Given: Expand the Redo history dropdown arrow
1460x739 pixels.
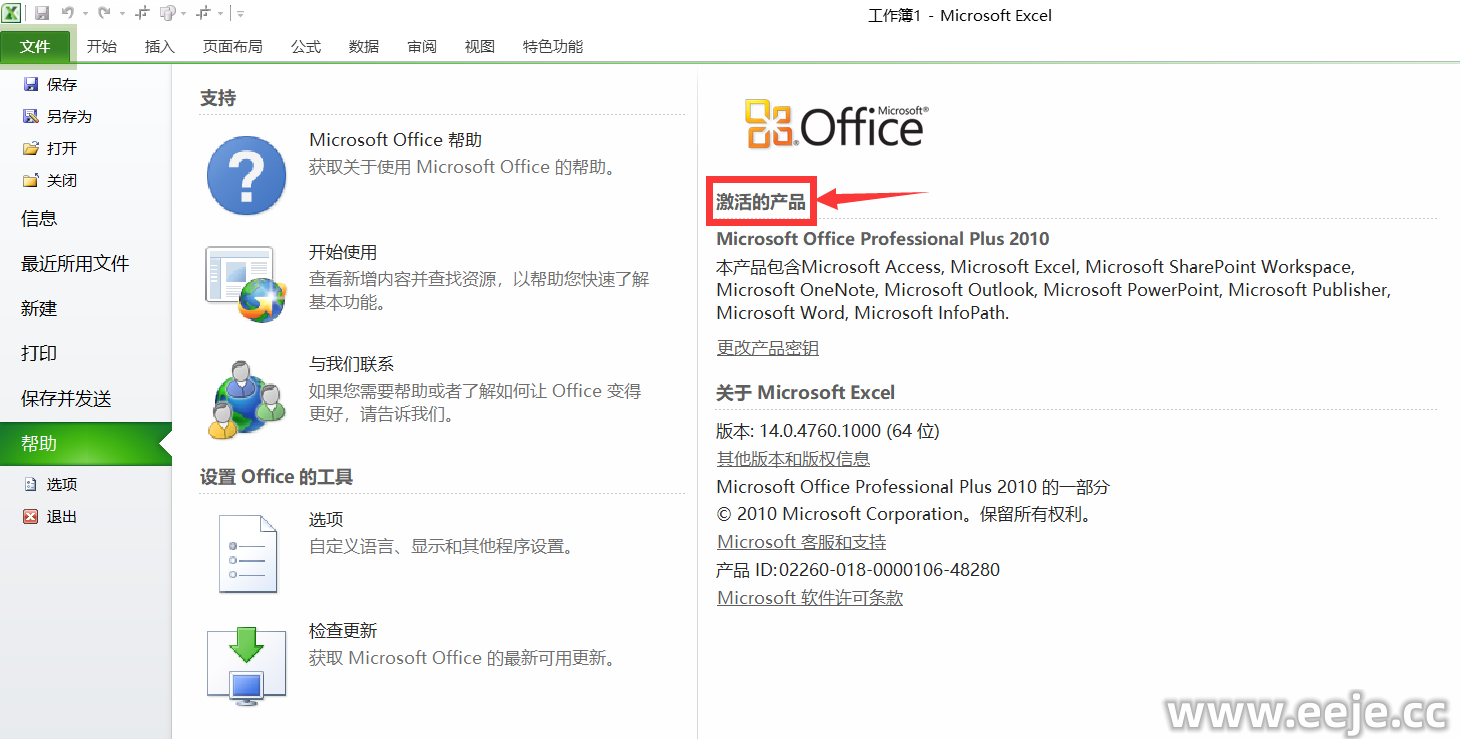Looking at the screenshot, I should [120, 14].
